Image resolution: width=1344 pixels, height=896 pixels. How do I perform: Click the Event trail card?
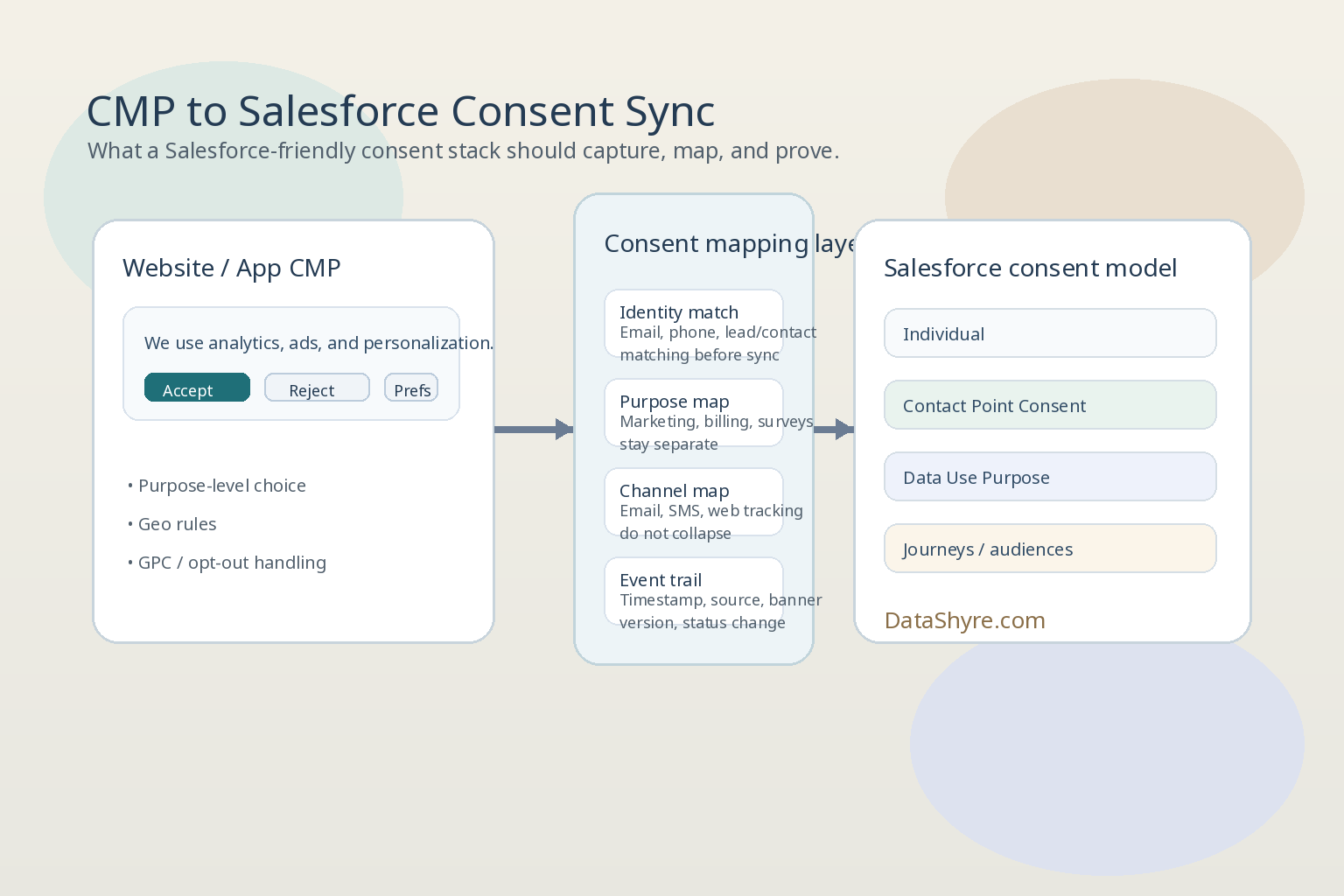pyautogui.click(x=694, y=591)
